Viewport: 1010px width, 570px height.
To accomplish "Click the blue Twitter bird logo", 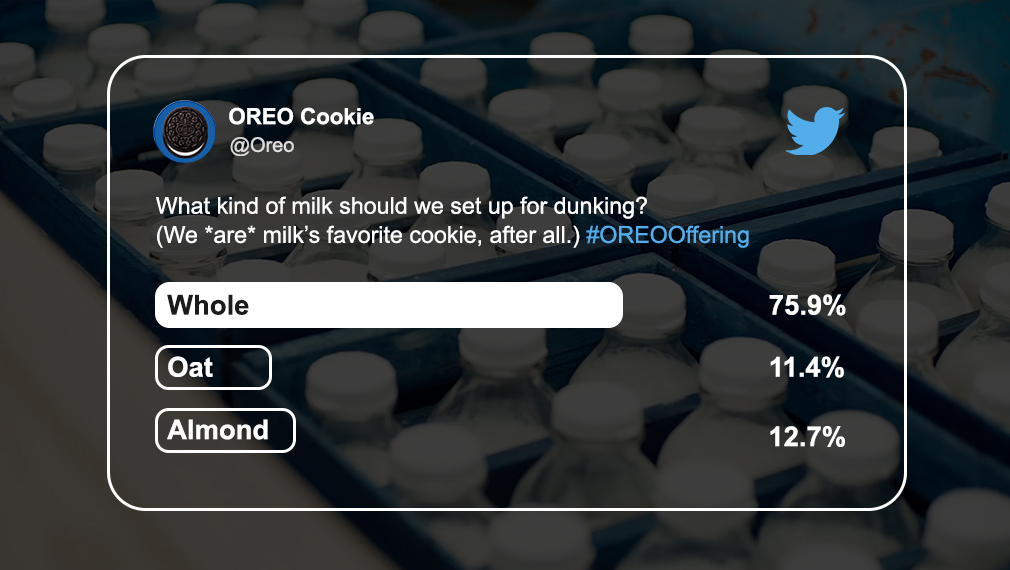I will click(815, 131).
